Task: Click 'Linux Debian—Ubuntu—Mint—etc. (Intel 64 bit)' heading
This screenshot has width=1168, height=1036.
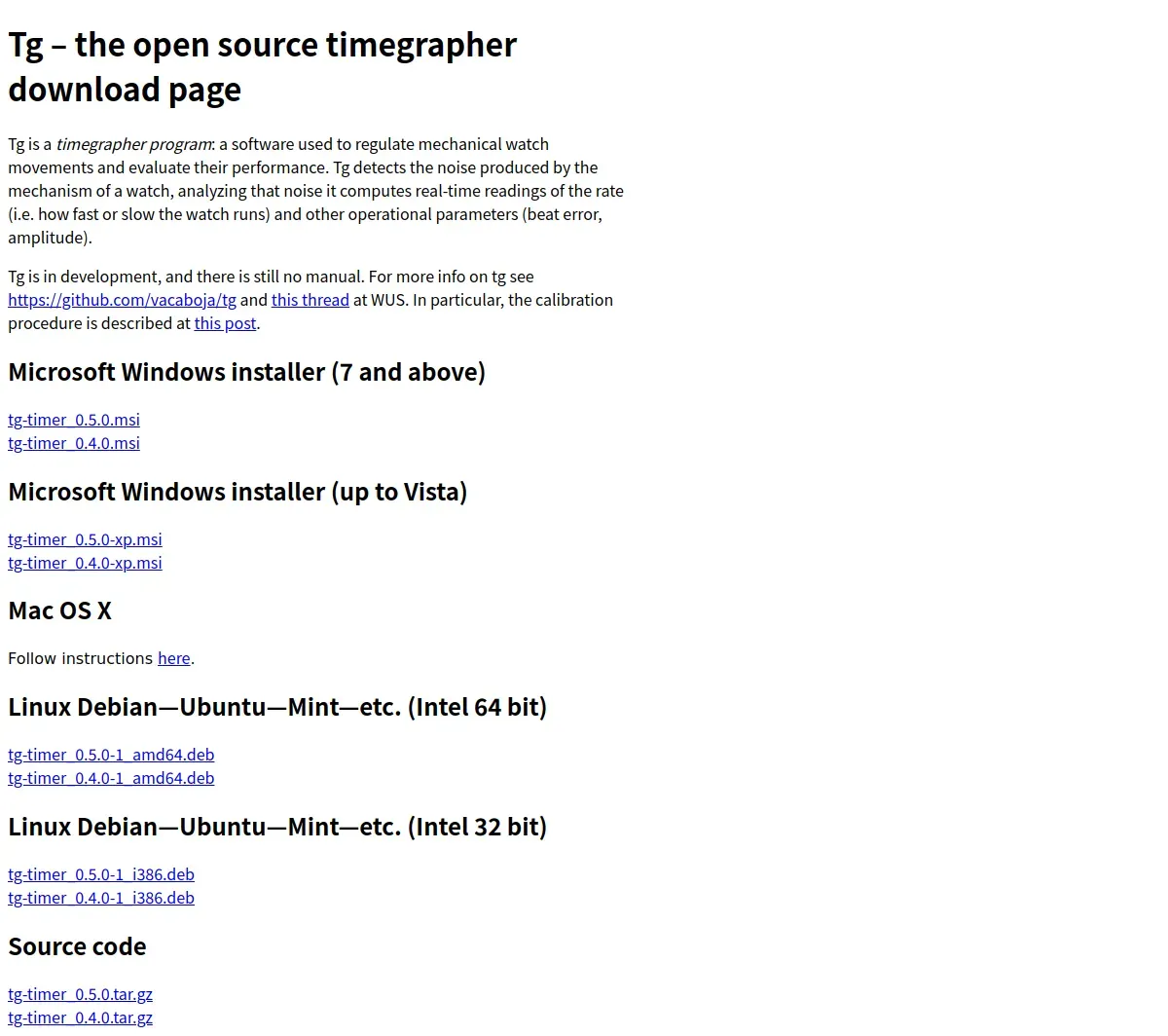Action: [x=277, y=707]
